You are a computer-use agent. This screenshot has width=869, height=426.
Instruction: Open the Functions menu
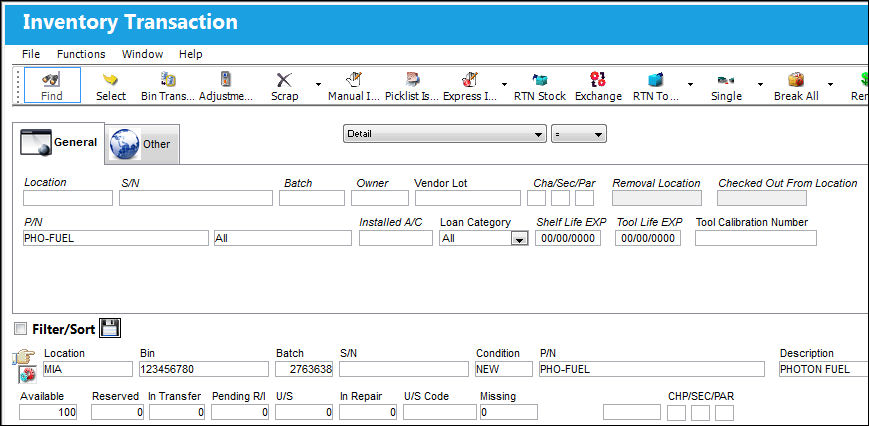81,54
